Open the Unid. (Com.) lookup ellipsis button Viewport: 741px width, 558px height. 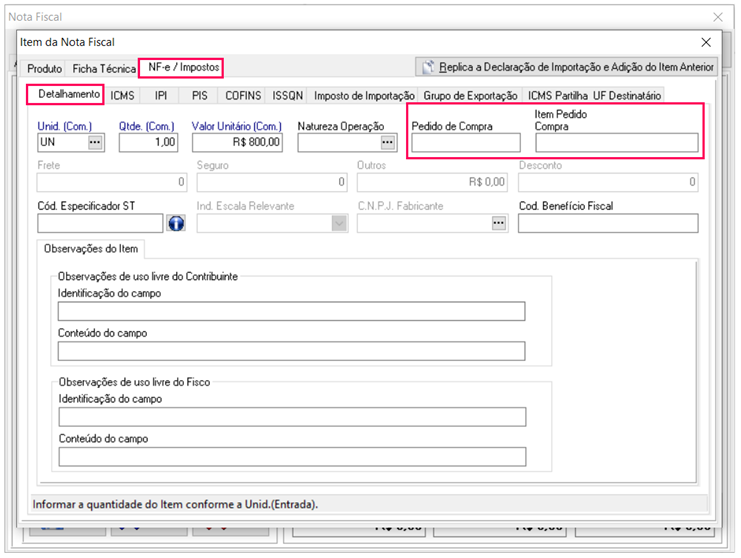(95, 143)
